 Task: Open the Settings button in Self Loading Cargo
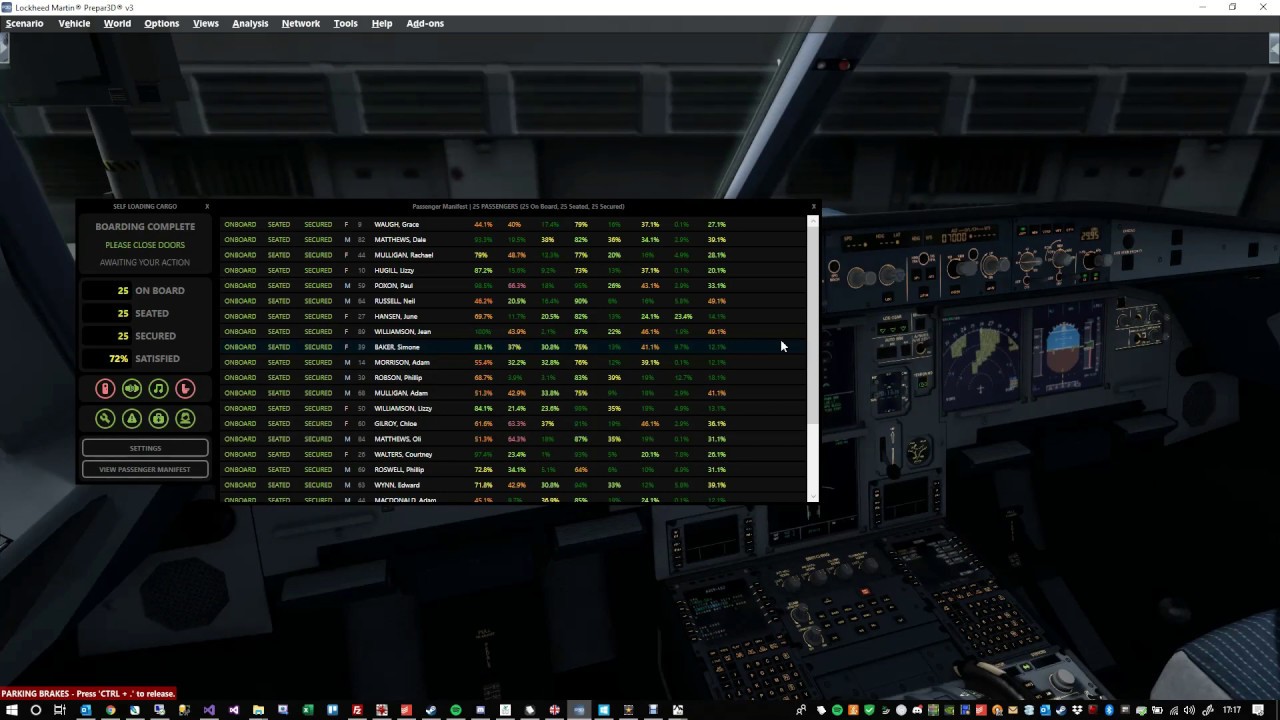(x=145, y=448)
